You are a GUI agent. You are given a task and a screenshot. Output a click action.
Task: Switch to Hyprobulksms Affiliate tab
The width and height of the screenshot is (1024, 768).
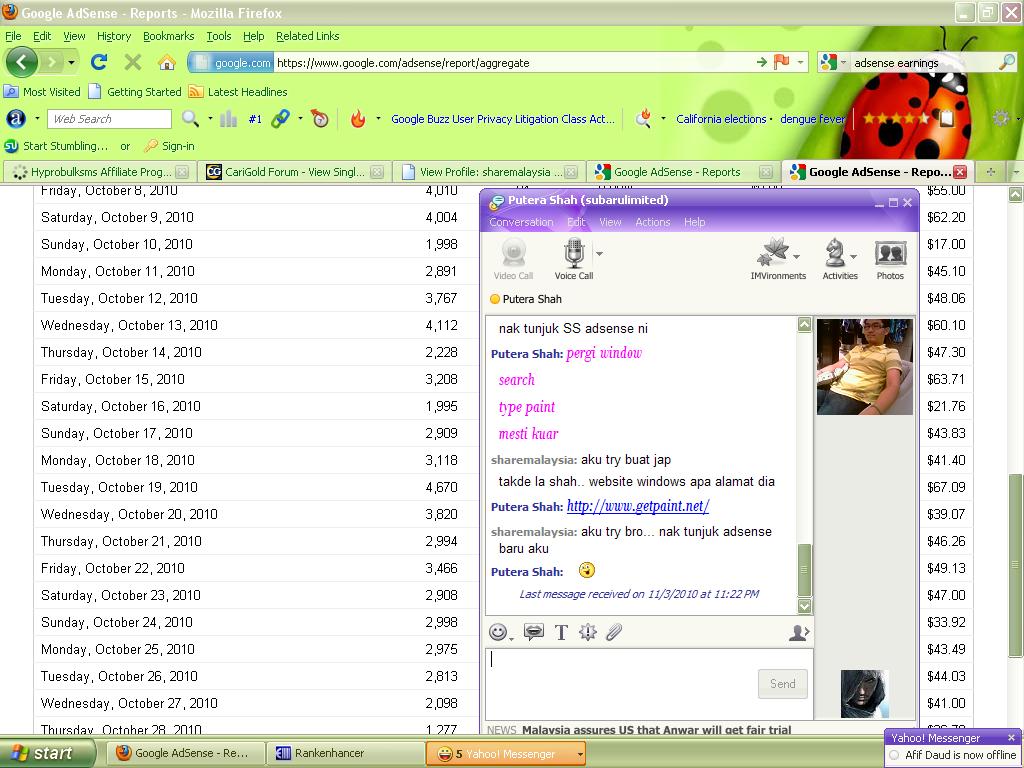click(x=100, y=172)
